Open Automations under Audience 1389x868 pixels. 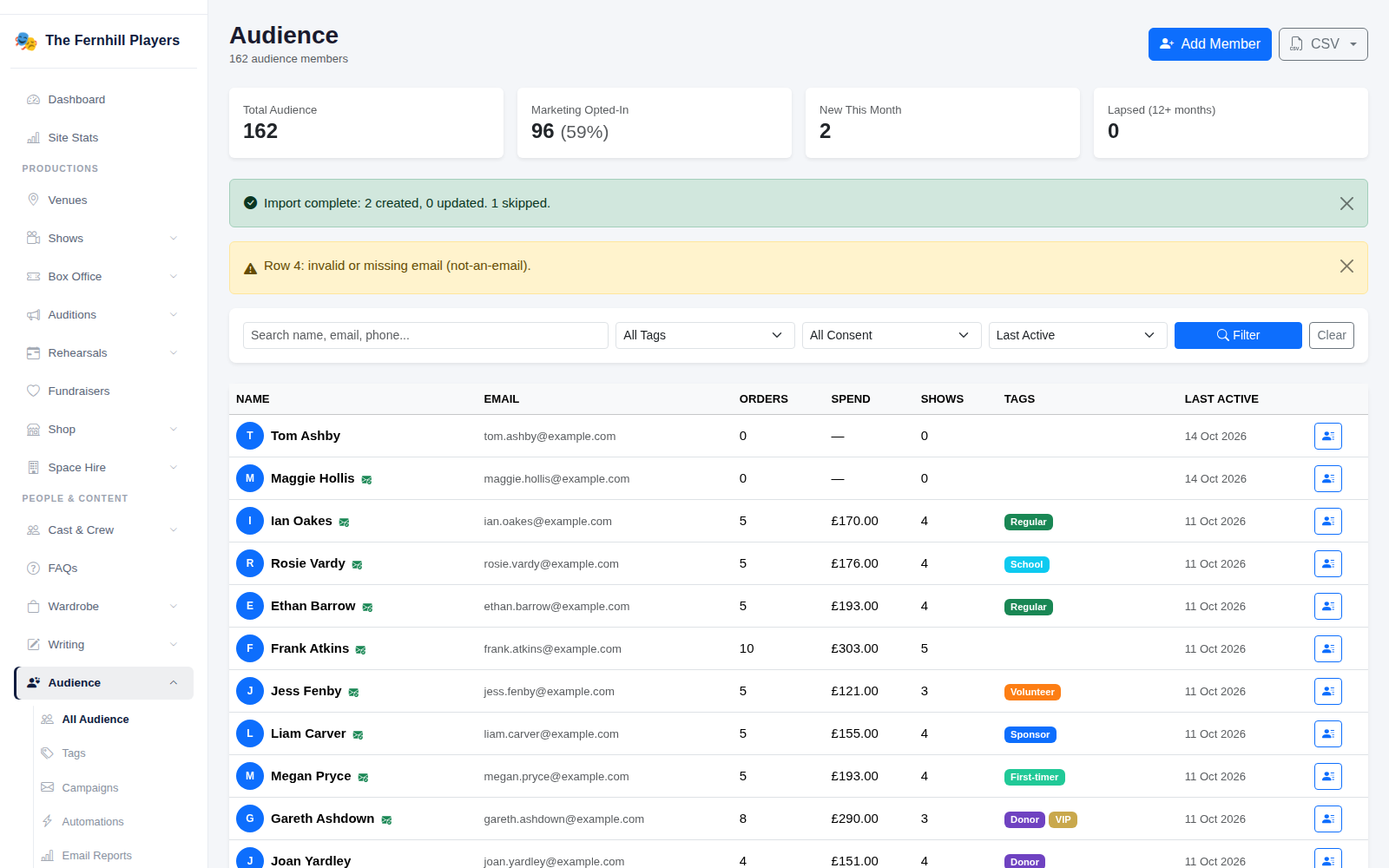114,822
